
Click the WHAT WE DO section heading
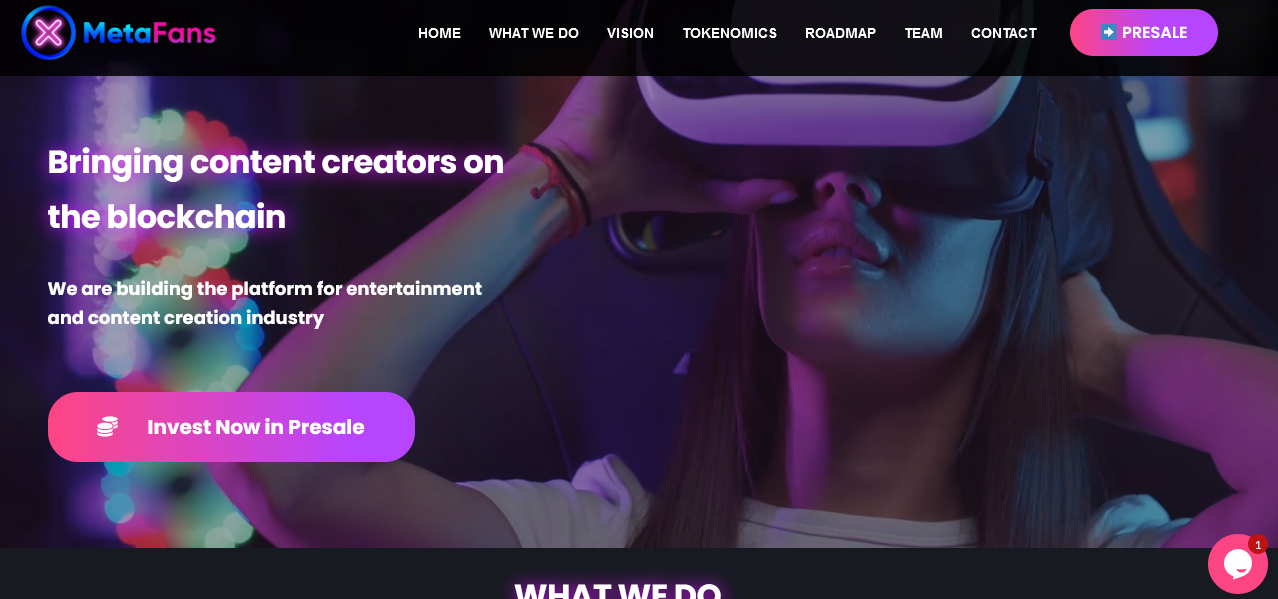[618, 589]
